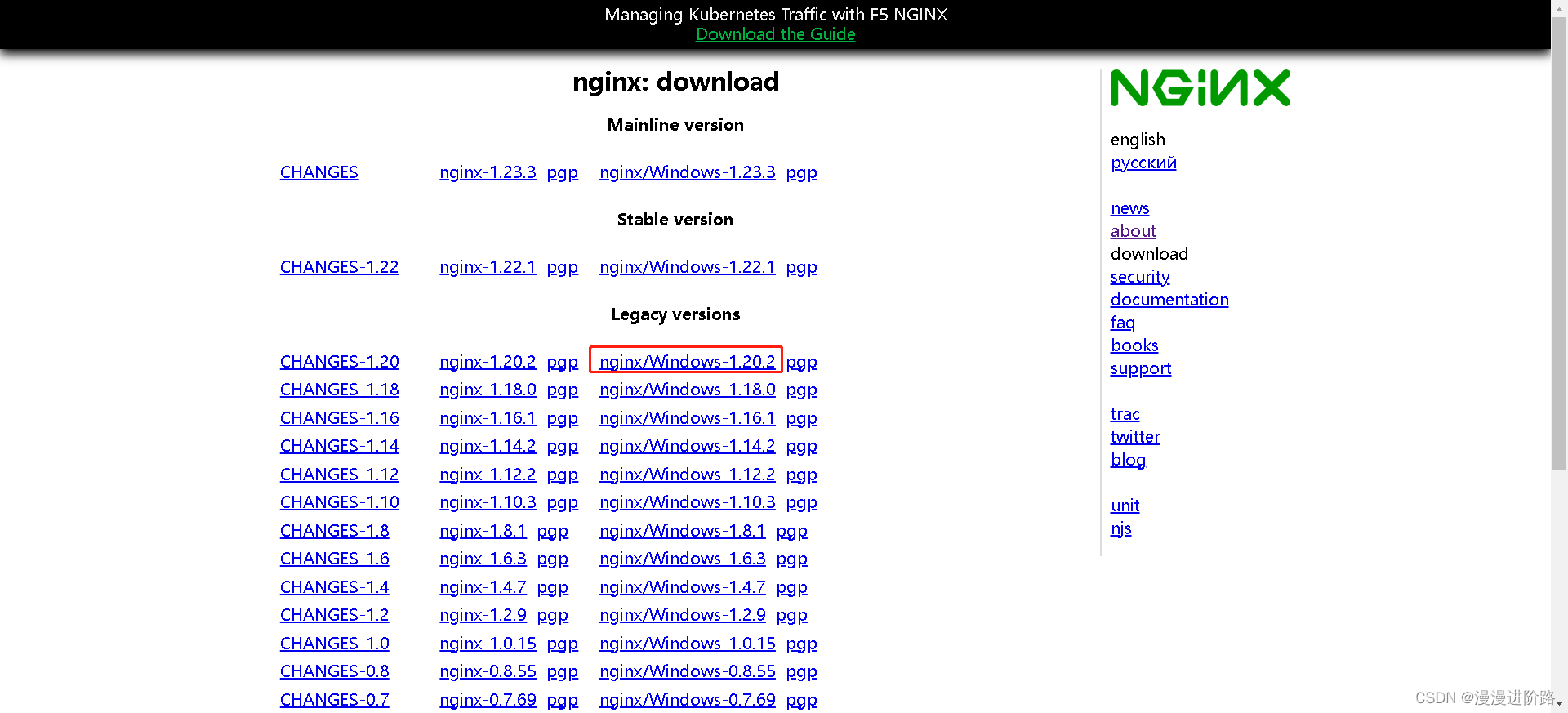Open the njs project link
Screen dimensions: 1568x713
point(1120,528)
